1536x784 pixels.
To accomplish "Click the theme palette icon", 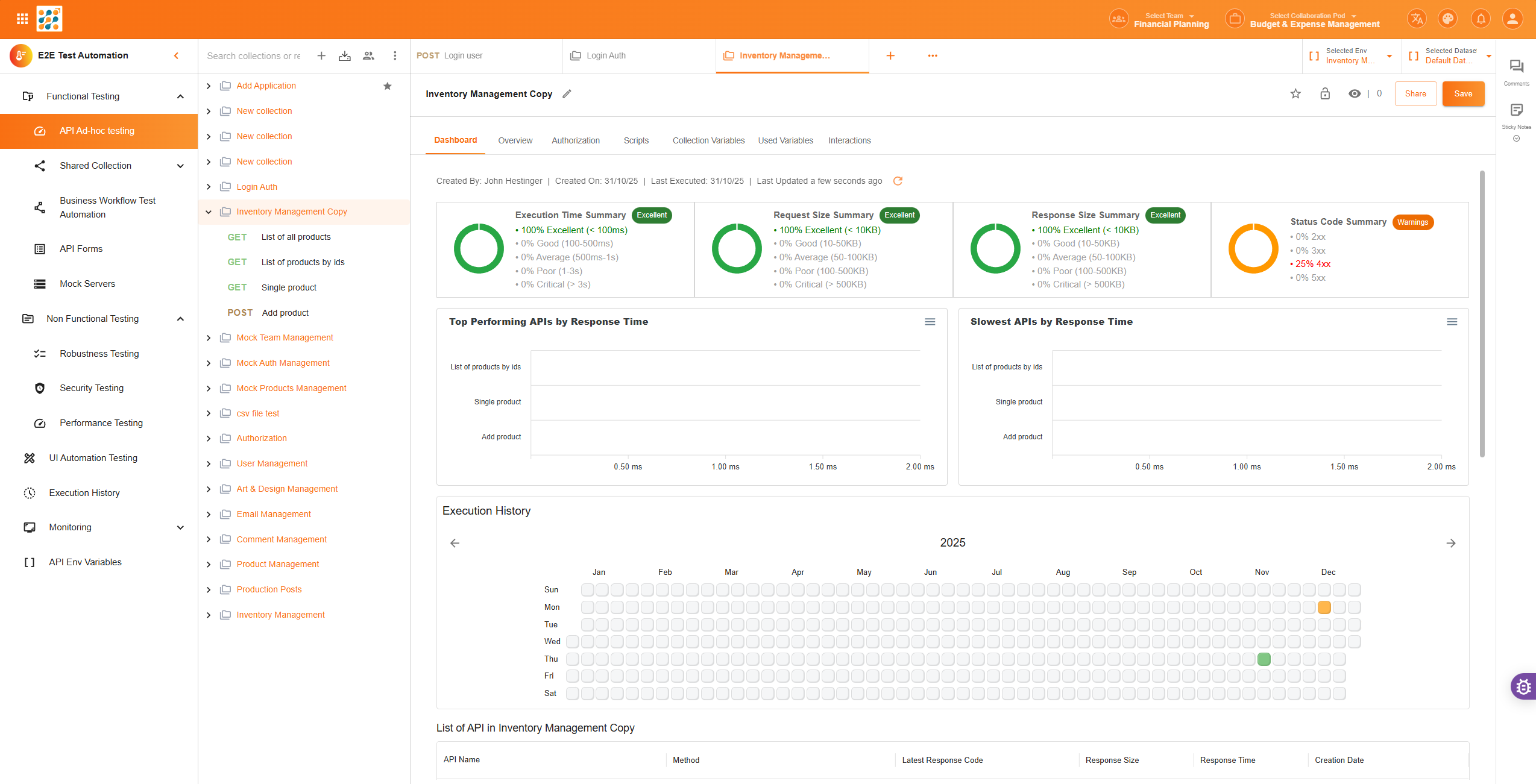I will [1447, 19].
